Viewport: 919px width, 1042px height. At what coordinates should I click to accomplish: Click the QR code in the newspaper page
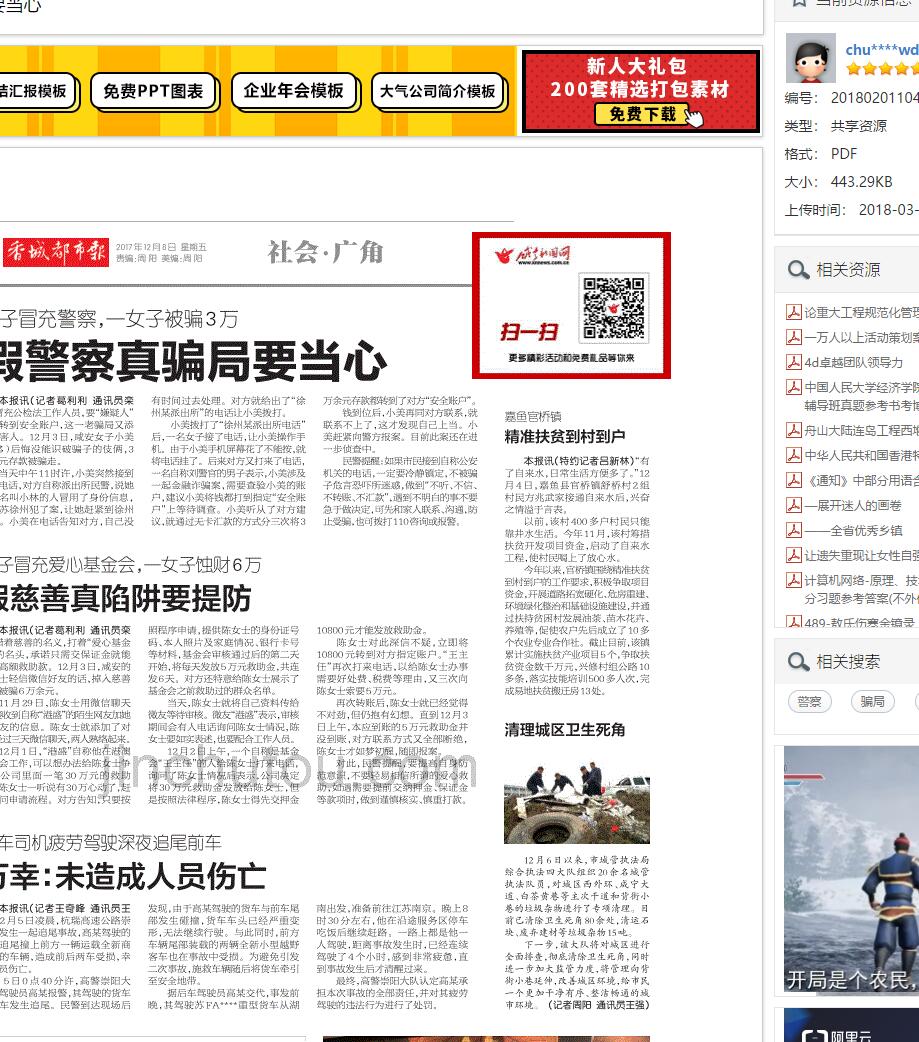613,308
